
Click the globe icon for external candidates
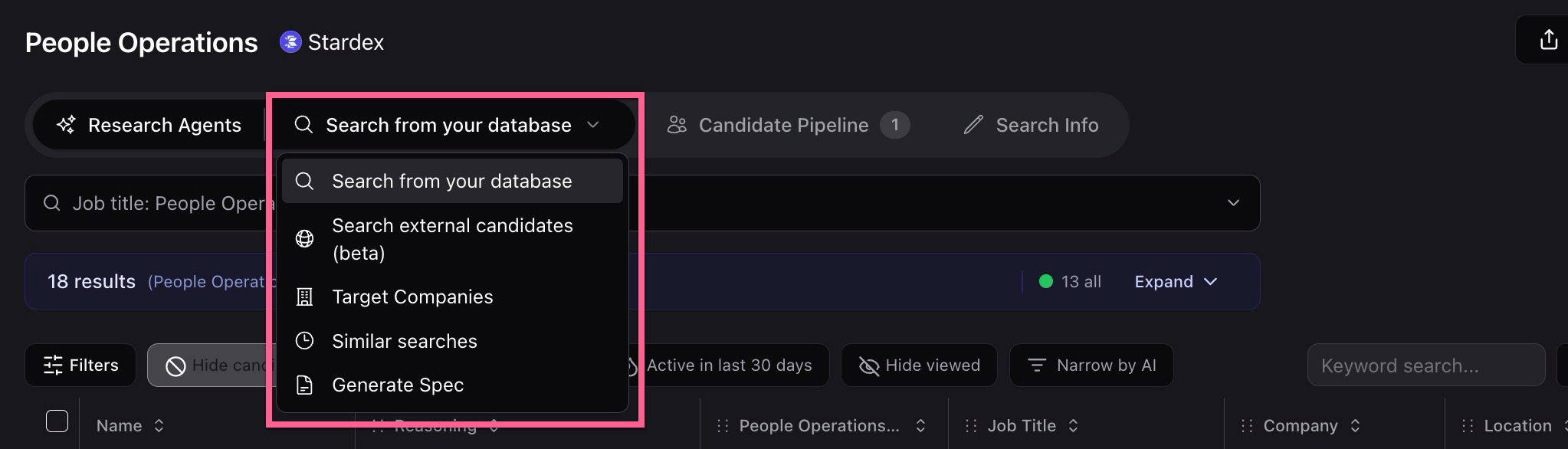[x=304, y=239]
